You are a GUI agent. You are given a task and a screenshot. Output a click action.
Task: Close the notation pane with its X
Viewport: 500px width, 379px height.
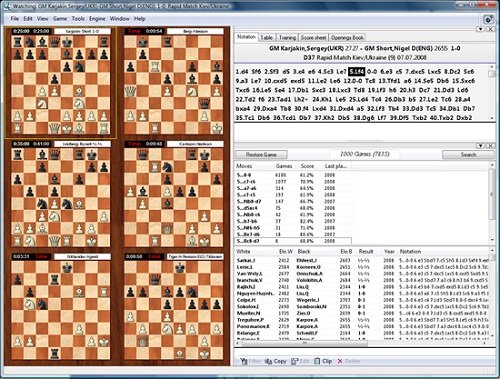tap(490, 29)
